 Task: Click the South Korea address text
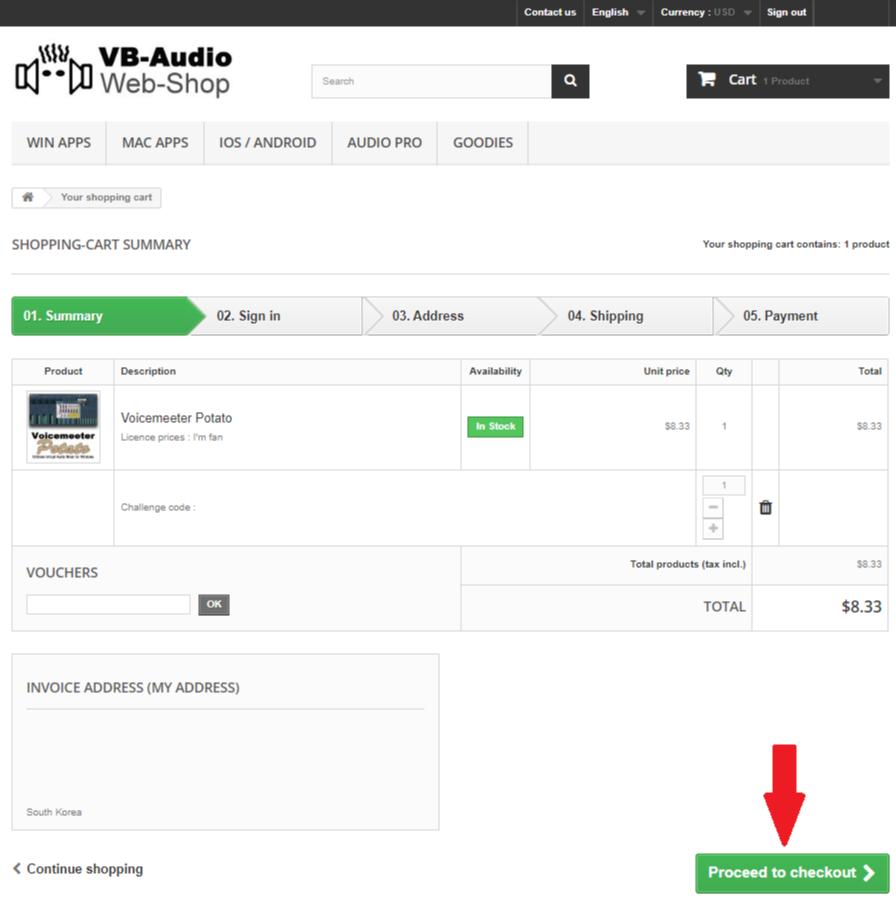coord(54,812)
